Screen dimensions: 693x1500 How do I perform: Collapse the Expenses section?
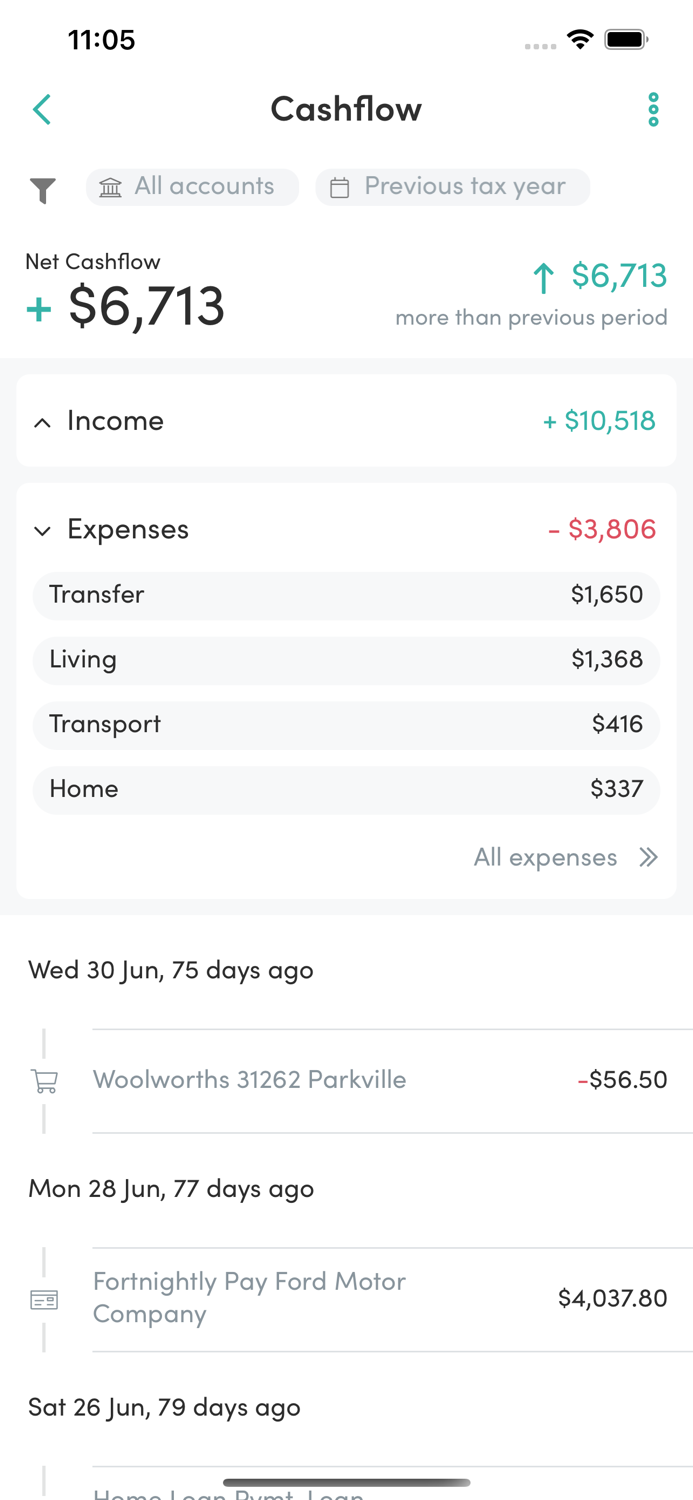pos(346,529)
